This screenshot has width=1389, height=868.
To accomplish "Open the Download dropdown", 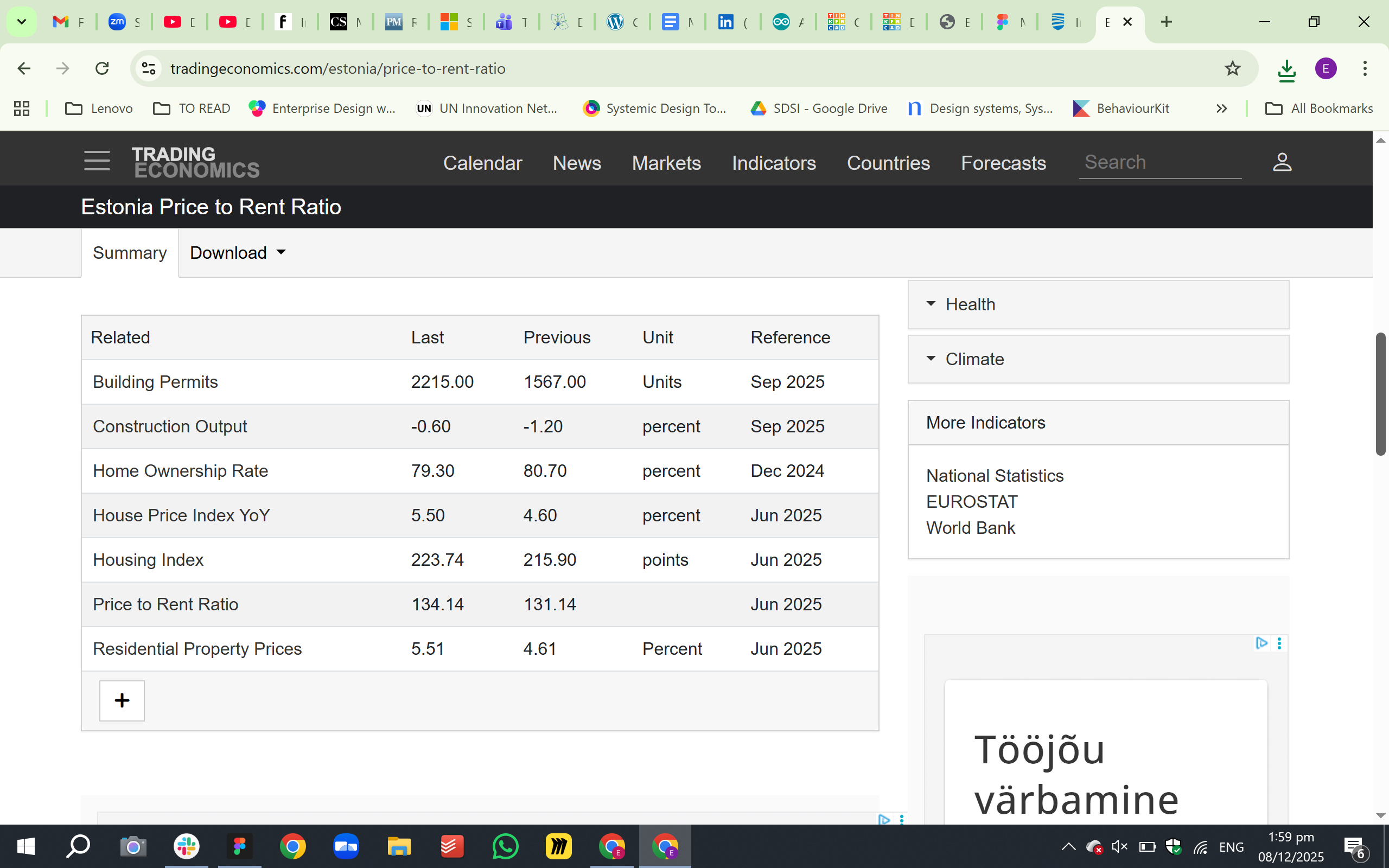I will [238, 253].
